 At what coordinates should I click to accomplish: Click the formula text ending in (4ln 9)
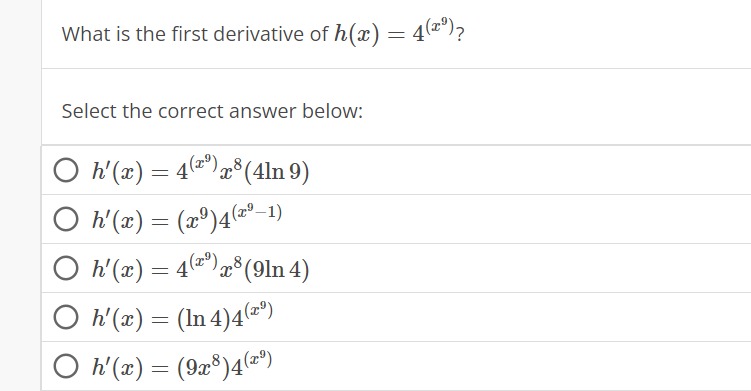tap(201, 170)
